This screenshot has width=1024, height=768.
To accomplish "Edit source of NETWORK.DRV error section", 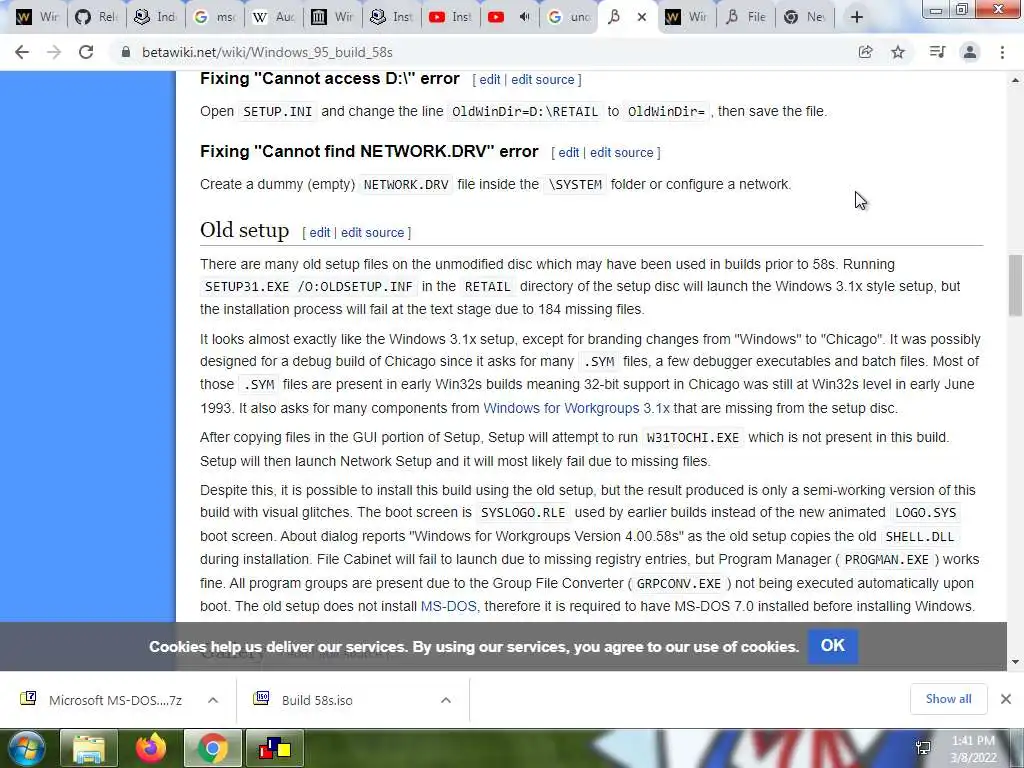I will 622,153.
